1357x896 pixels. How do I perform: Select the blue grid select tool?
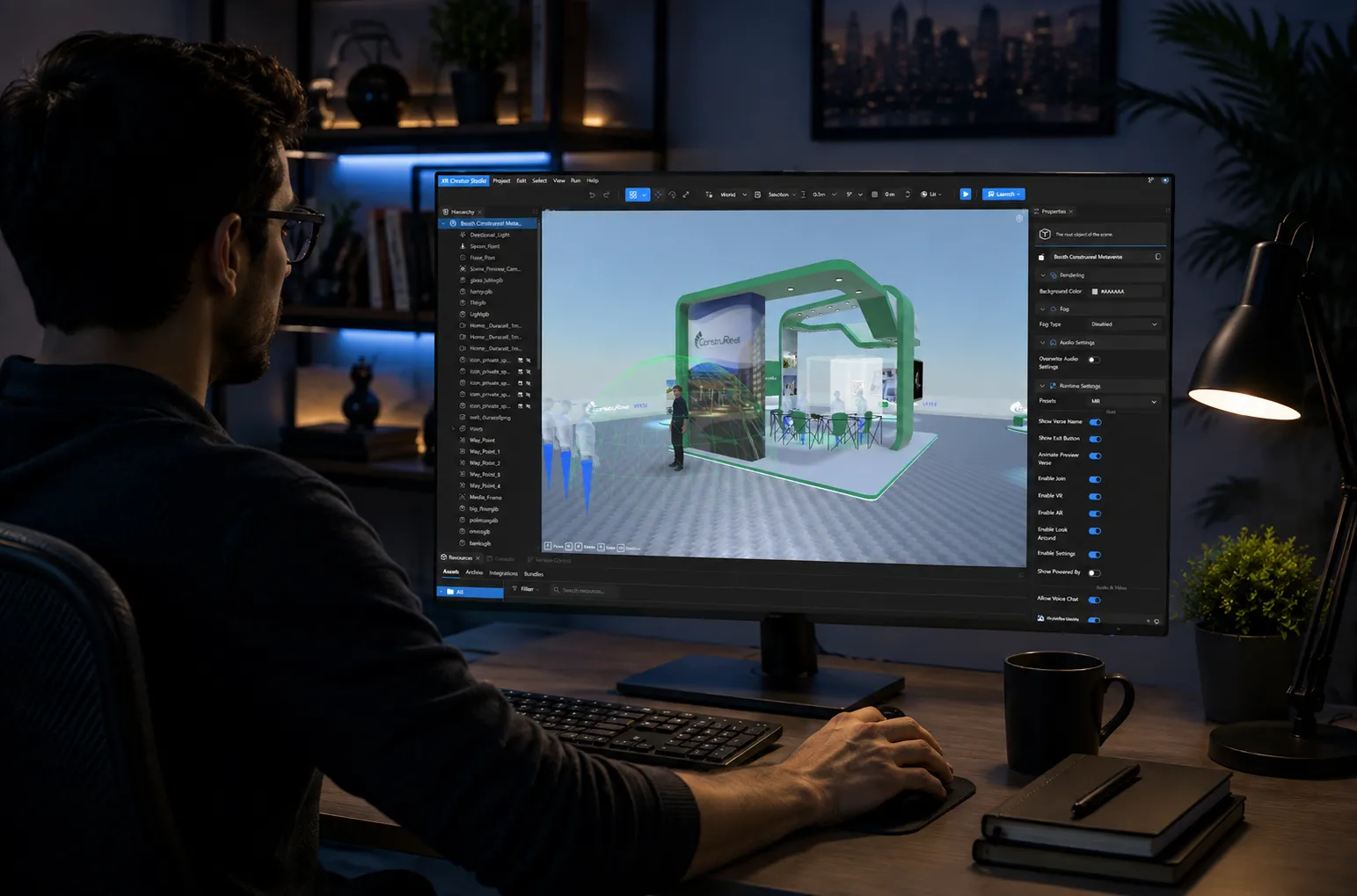point(632,194)
